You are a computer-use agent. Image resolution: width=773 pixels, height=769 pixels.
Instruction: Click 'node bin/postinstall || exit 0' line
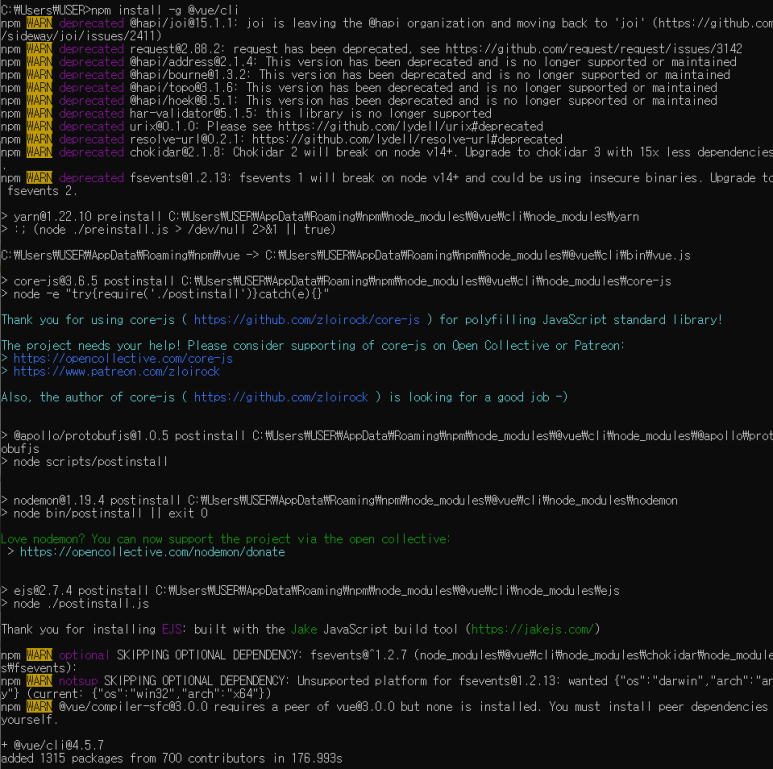[104, 513]
